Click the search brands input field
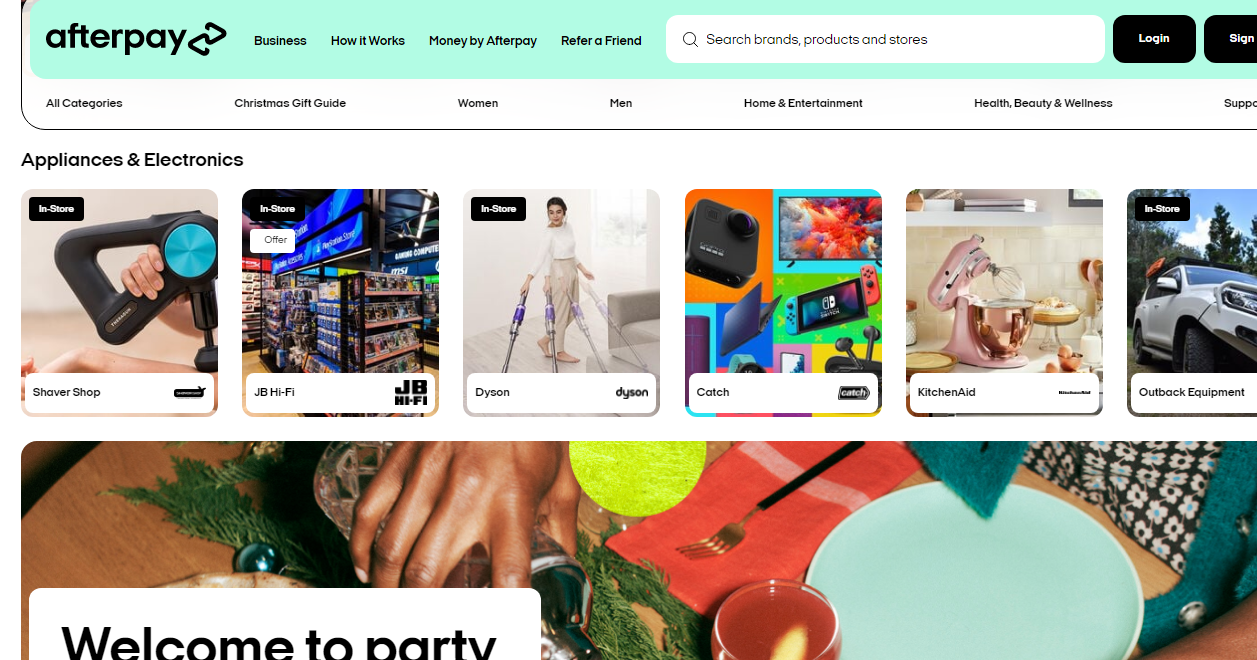Screen dimensions: 1257x660 (885, 39)
